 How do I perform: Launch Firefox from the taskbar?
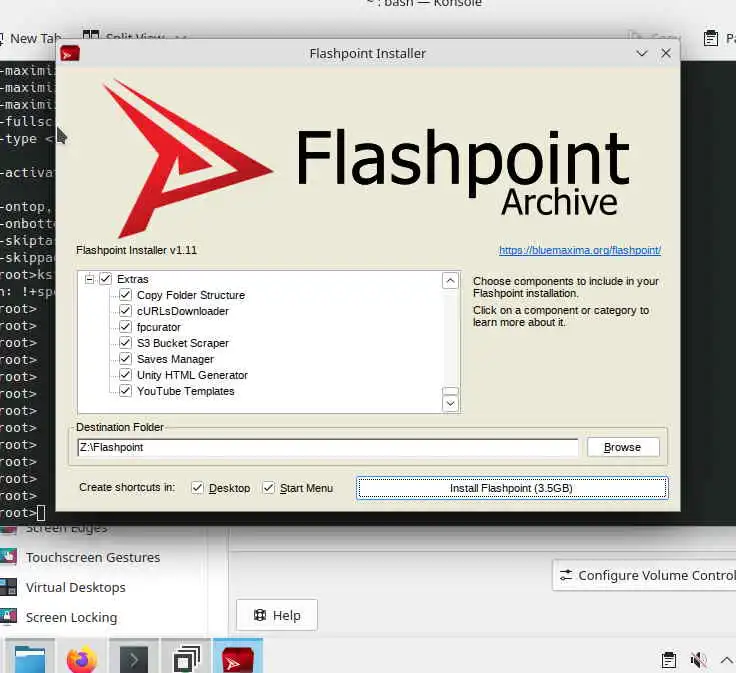[82, 659]
